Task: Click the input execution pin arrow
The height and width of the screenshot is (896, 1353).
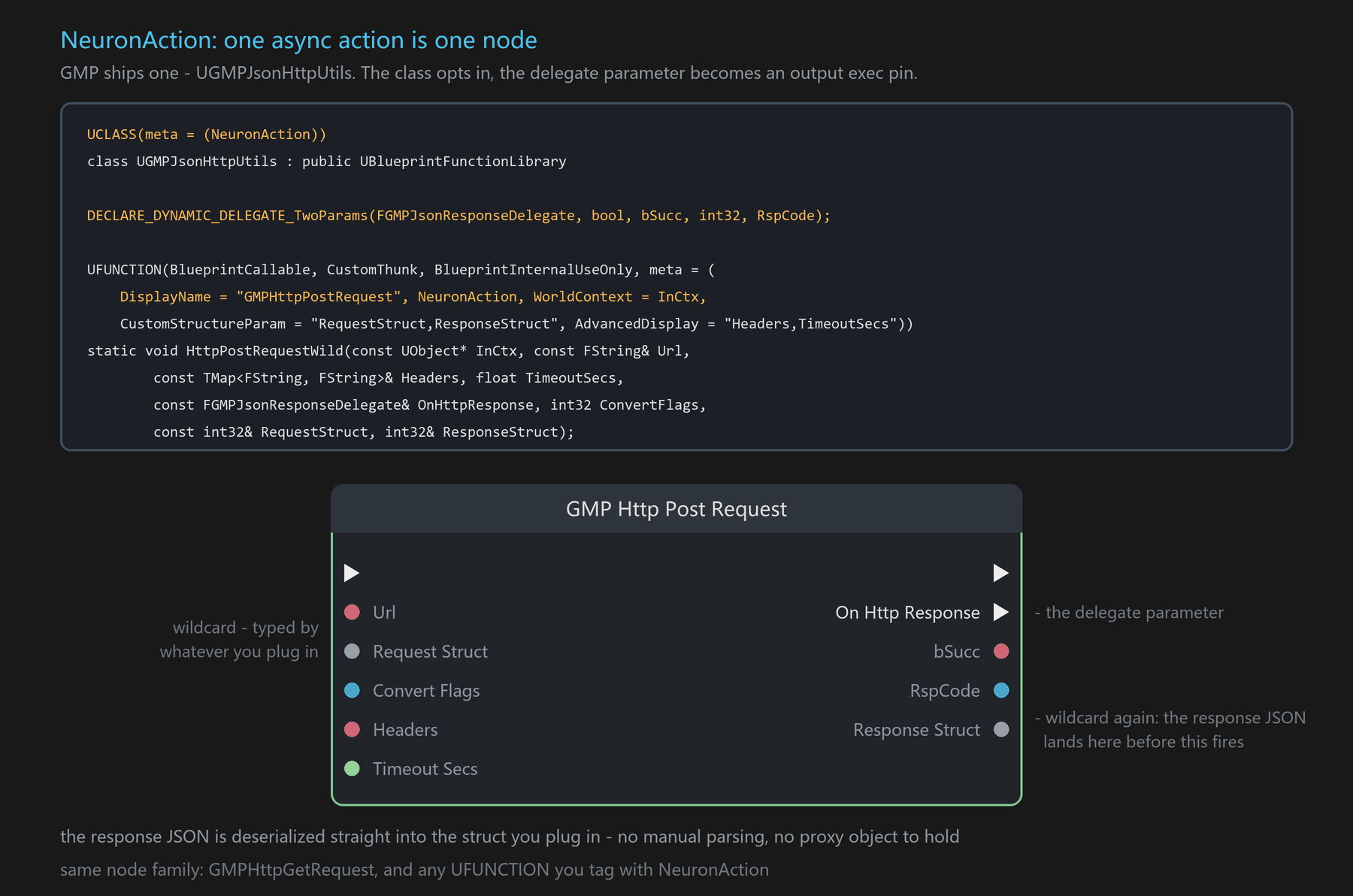Action: tap(352, 573)
